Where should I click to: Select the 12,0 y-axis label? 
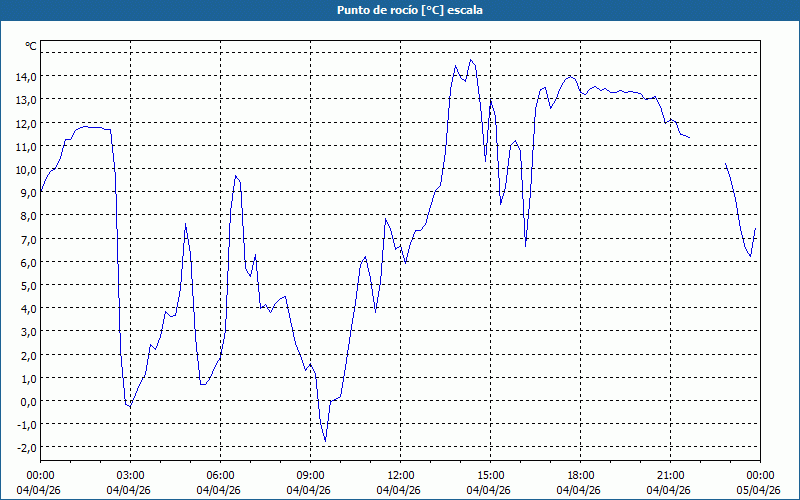25,123
